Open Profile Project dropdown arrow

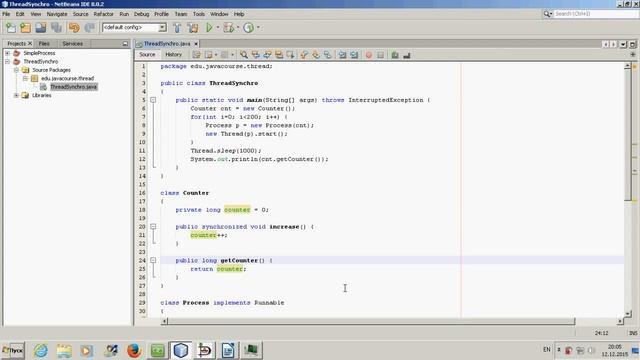258,28
